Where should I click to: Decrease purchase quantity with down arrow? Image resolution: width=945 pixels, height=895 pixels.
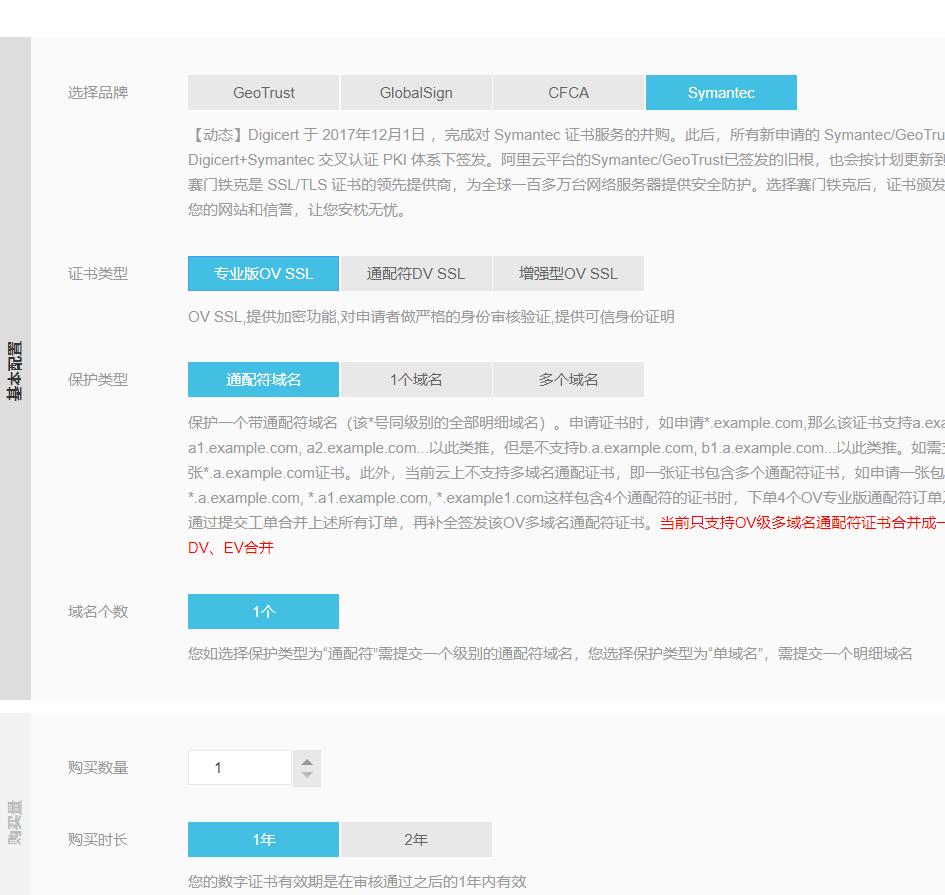(x=307, y=775)
